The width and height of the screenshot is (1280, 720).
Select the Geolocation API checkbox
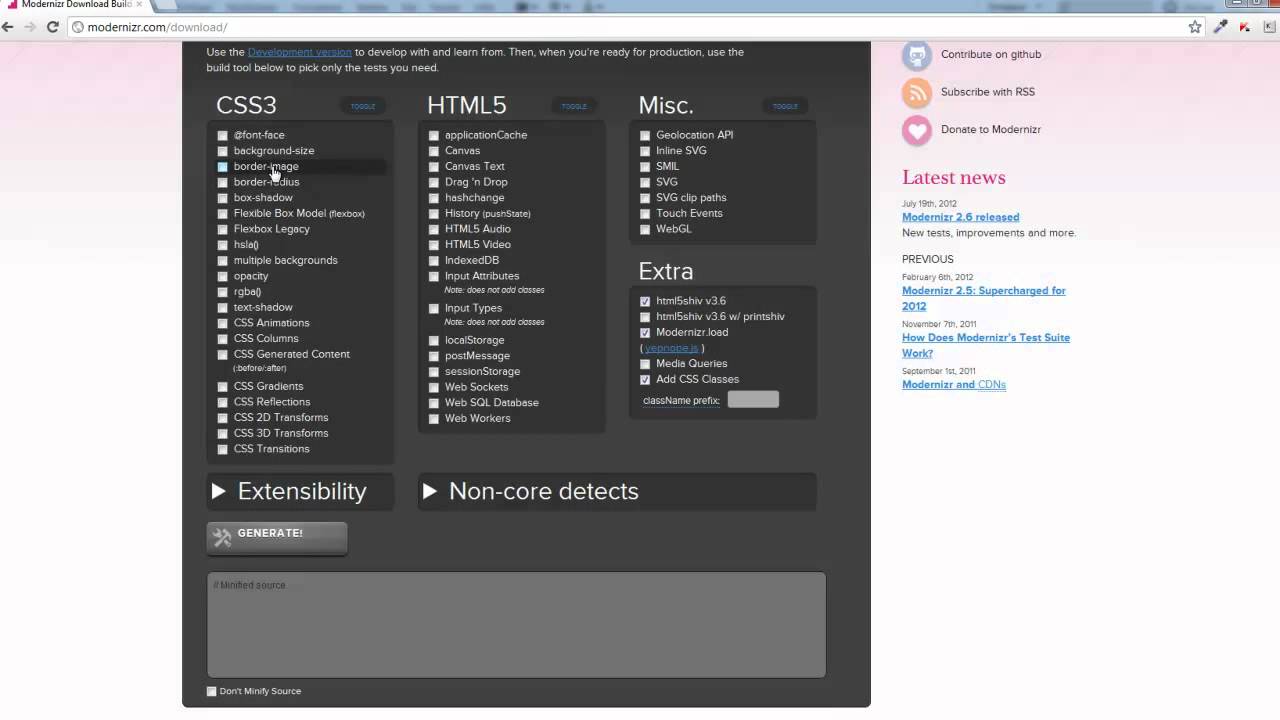(x=645, y=136)
